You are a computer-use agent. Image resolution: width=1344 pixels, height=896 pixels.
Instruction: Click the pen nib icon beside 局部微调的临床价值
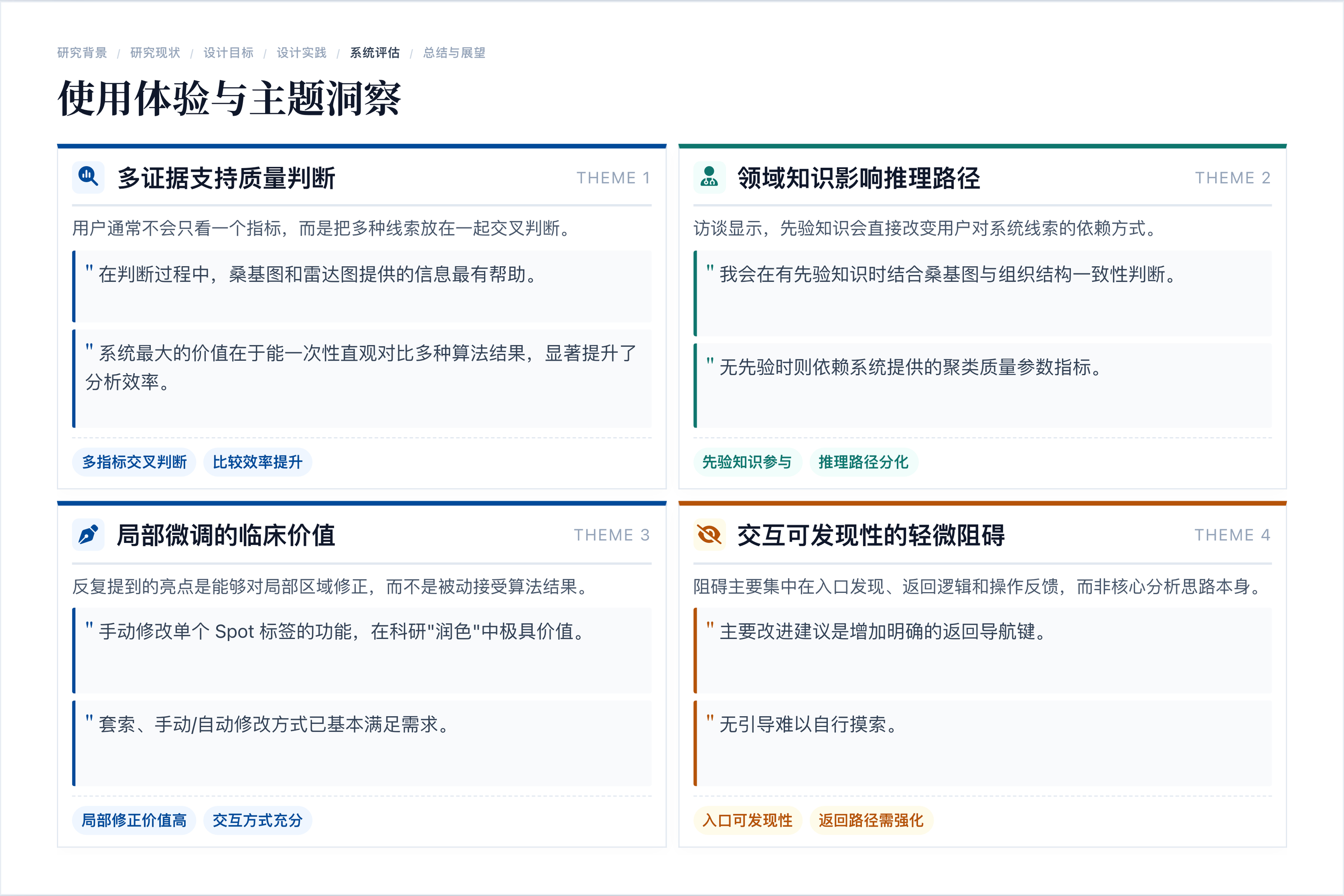[x=88, y=535]
